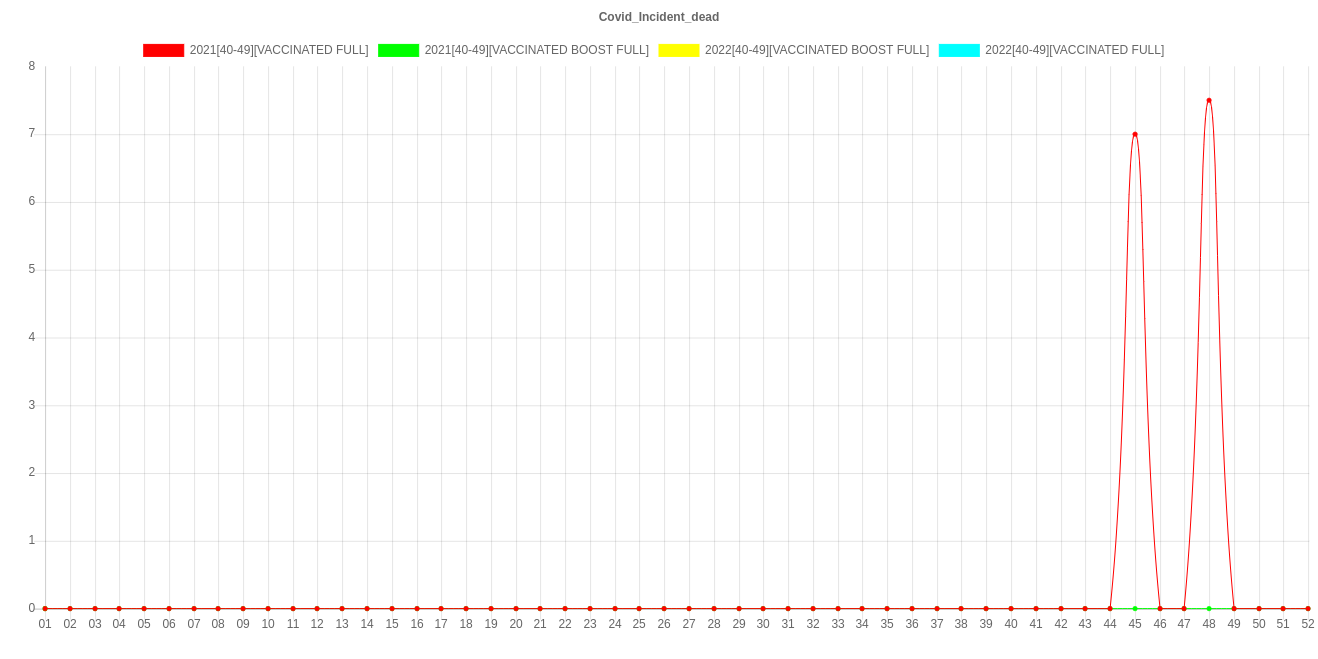Image resolution: width=1318 pixels, height=659 pixels.
Task: Show or hide 2022[40-49]|[VACCINATED FULL] via label
Action: click(1074, 50)
